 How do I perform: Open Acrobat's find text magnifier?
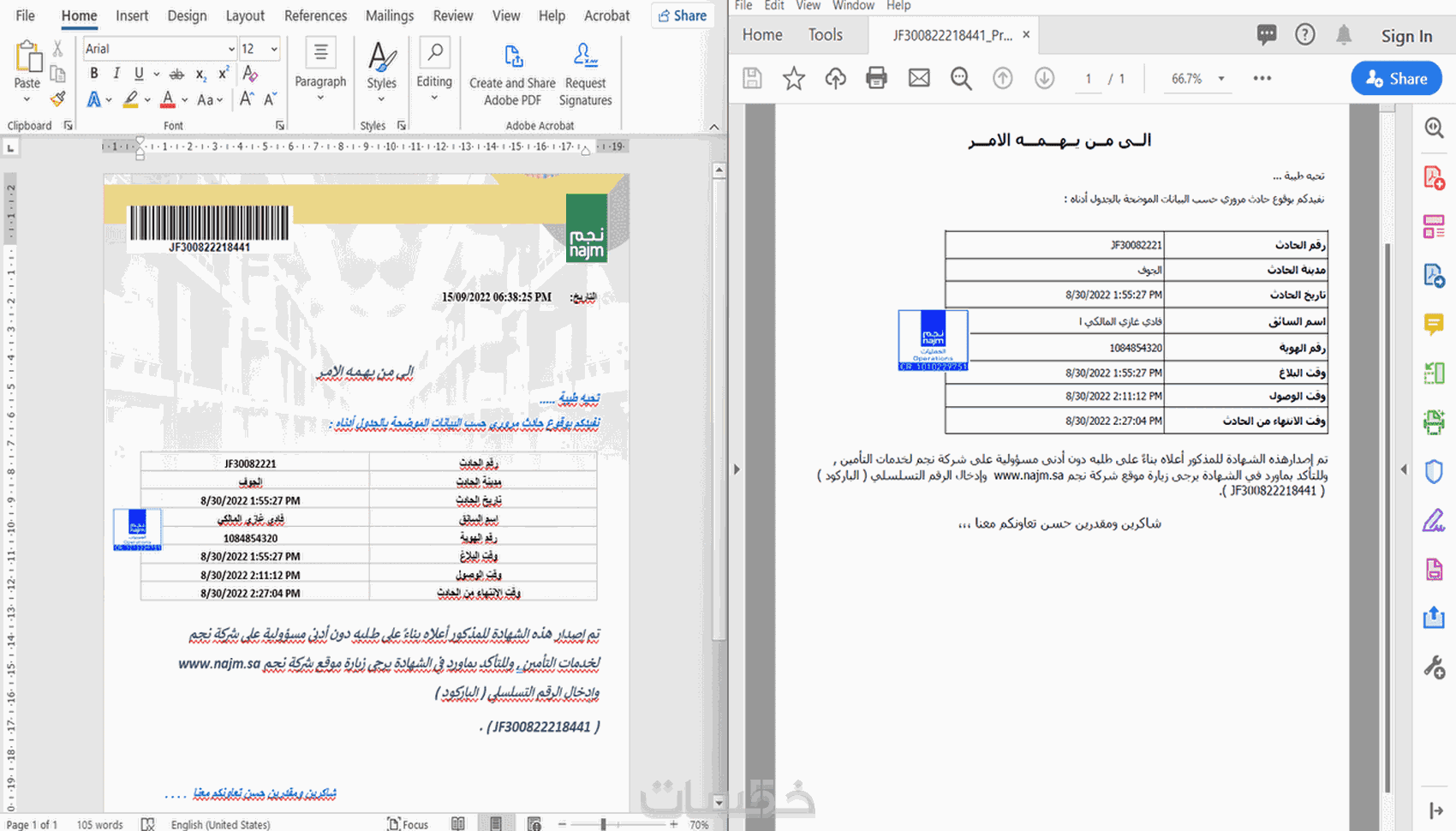pyautogui.click(x=961, y=79)
